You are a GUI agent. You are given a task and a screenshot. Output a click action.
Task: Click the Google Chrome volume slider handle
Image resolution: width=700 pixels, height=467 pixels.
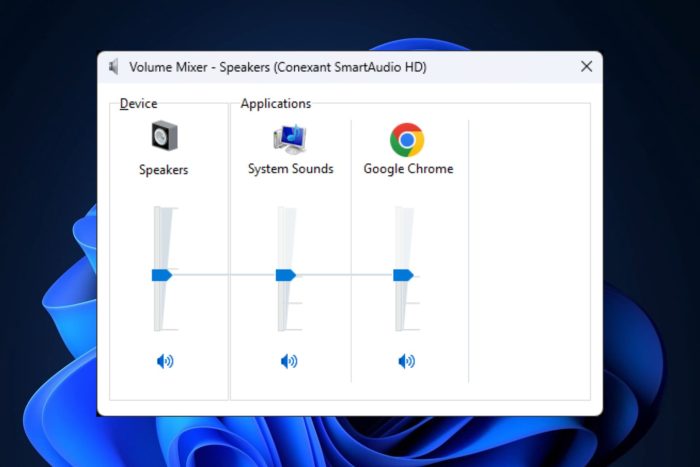click(403, 275)
